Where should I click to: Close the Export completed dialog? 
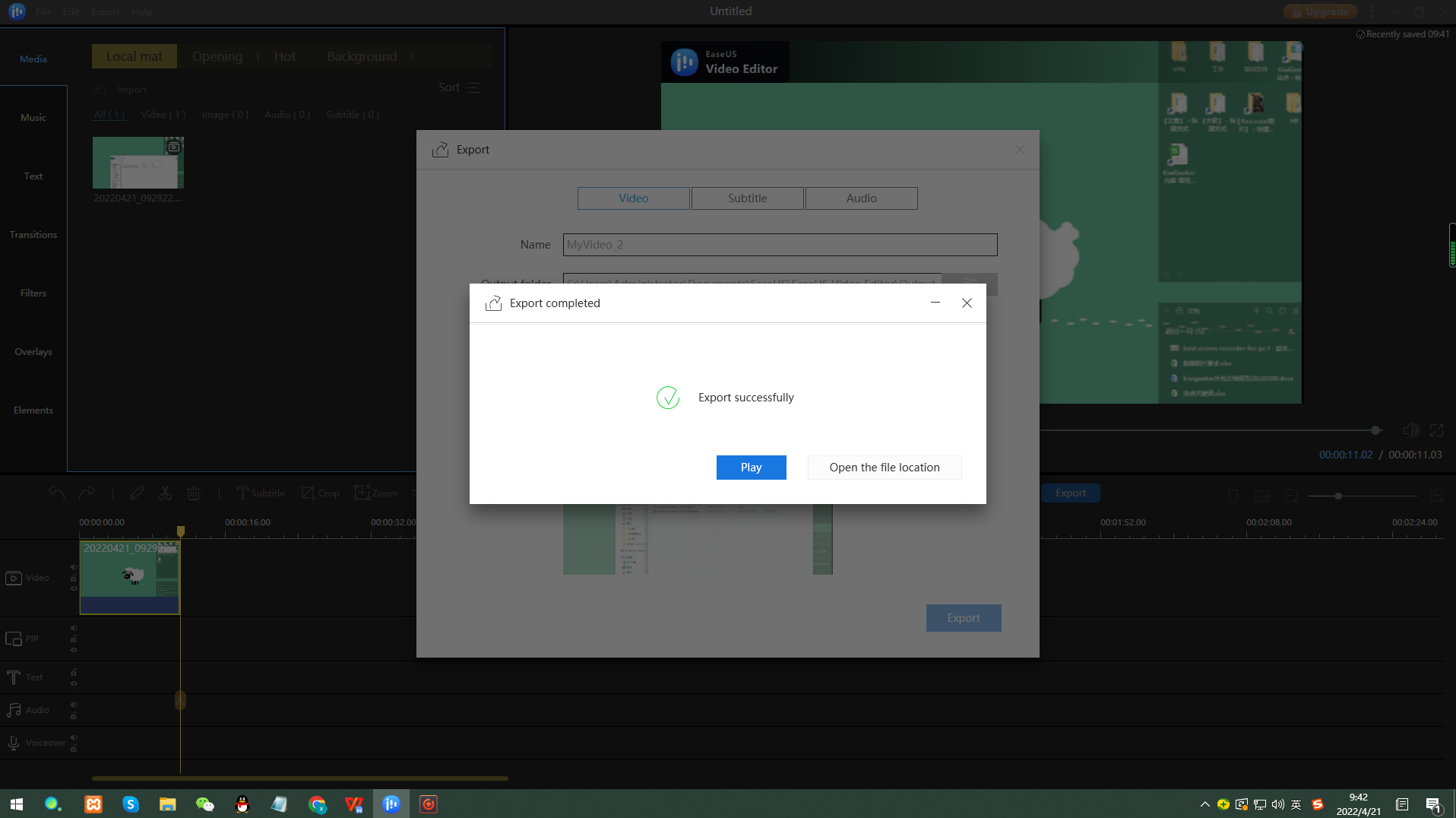(967, 303)
